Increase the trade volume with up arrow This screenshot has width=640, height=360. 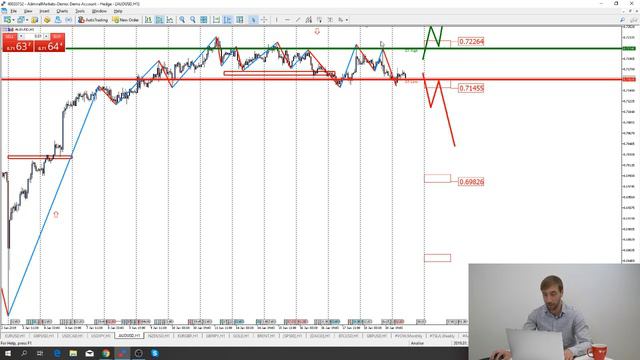click(x=46, y=36)
